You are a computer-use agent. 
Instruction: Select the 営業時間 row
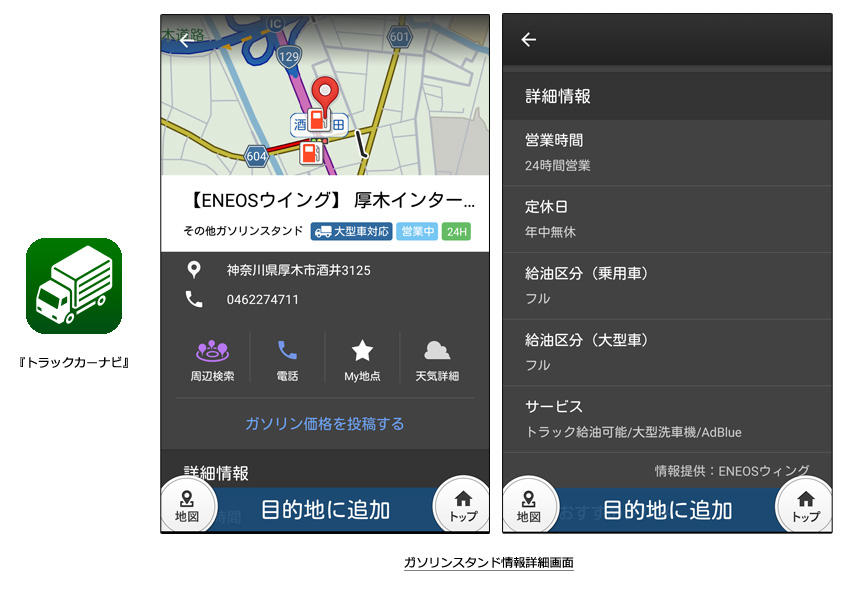coord(667,152)
